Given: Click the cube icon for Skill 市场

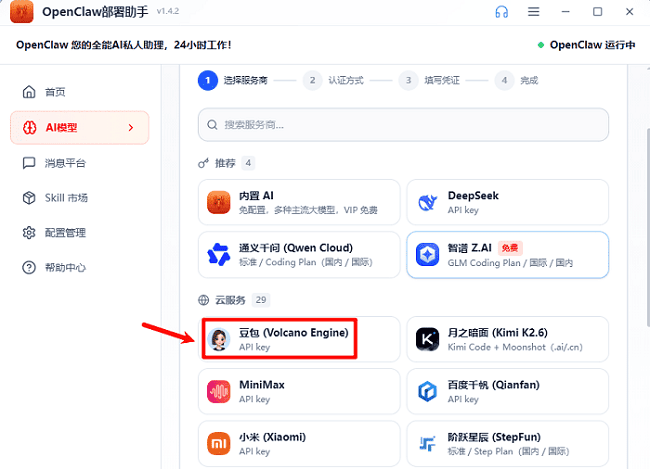Looking at the screenshot, I should click(29, 198).
